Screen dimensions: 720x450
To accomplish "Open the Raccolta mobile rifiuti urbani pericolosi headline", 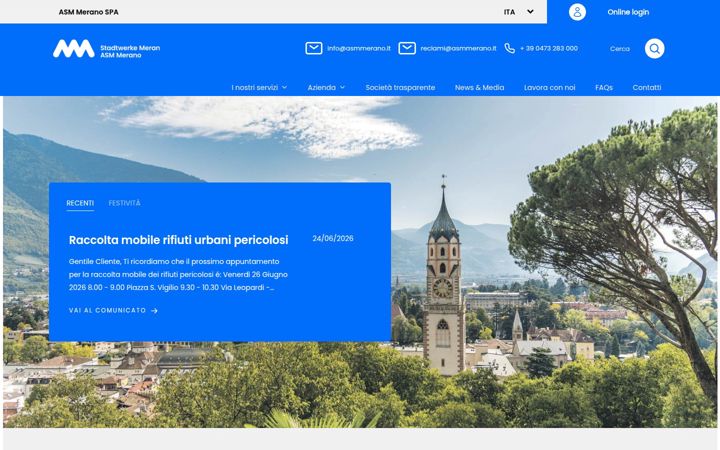I will point(179,240).
